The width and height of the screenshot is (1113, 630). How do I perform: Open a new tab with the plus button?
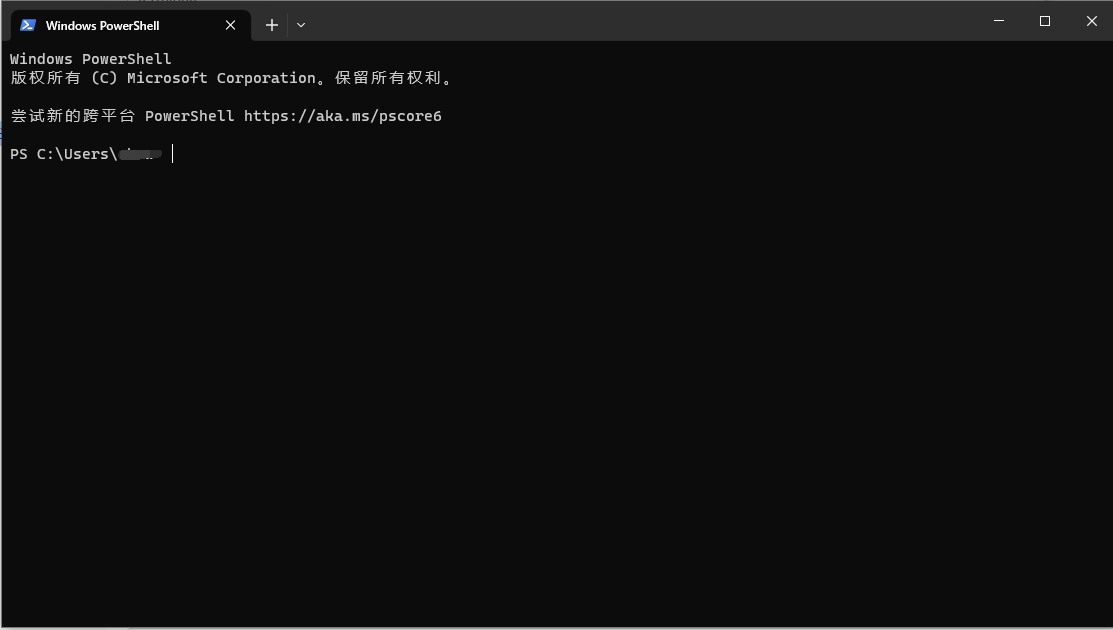pos(272,26)
